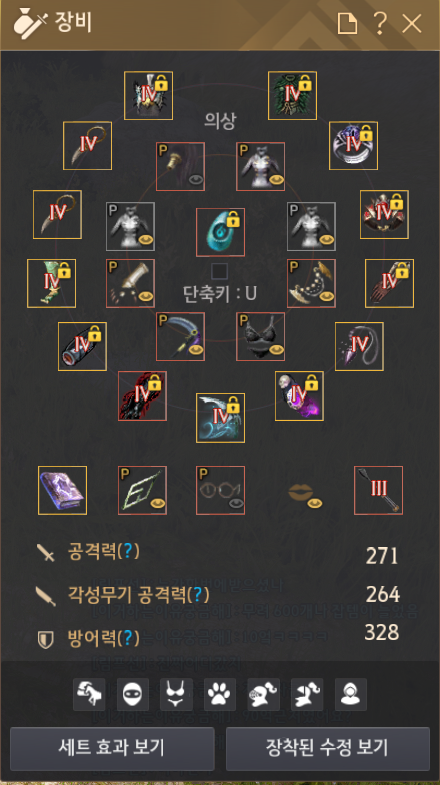Toggle eye visibility on the lips slot
440x785 pixels.
314,503
